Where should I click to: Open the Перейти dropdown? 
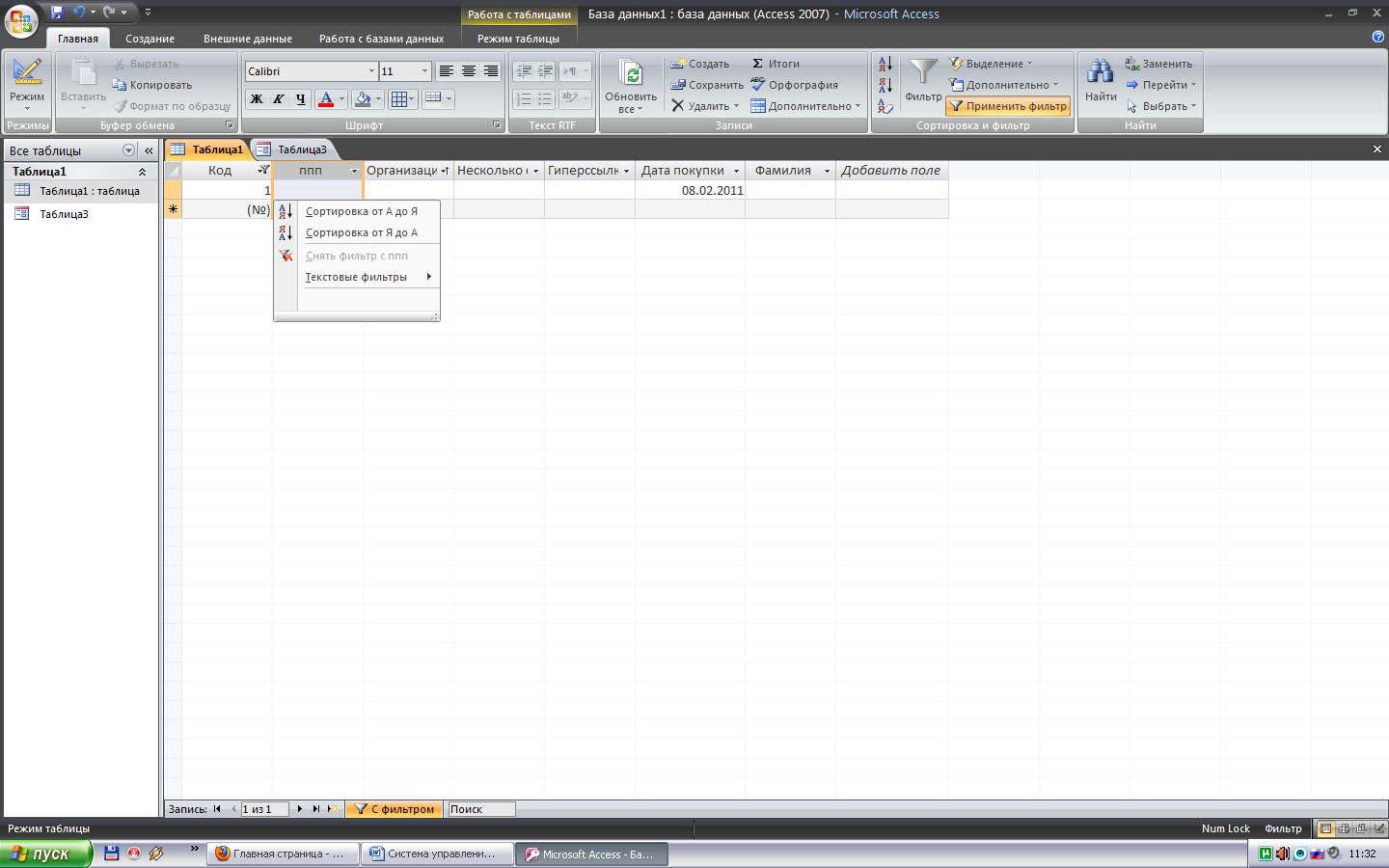1160,85
